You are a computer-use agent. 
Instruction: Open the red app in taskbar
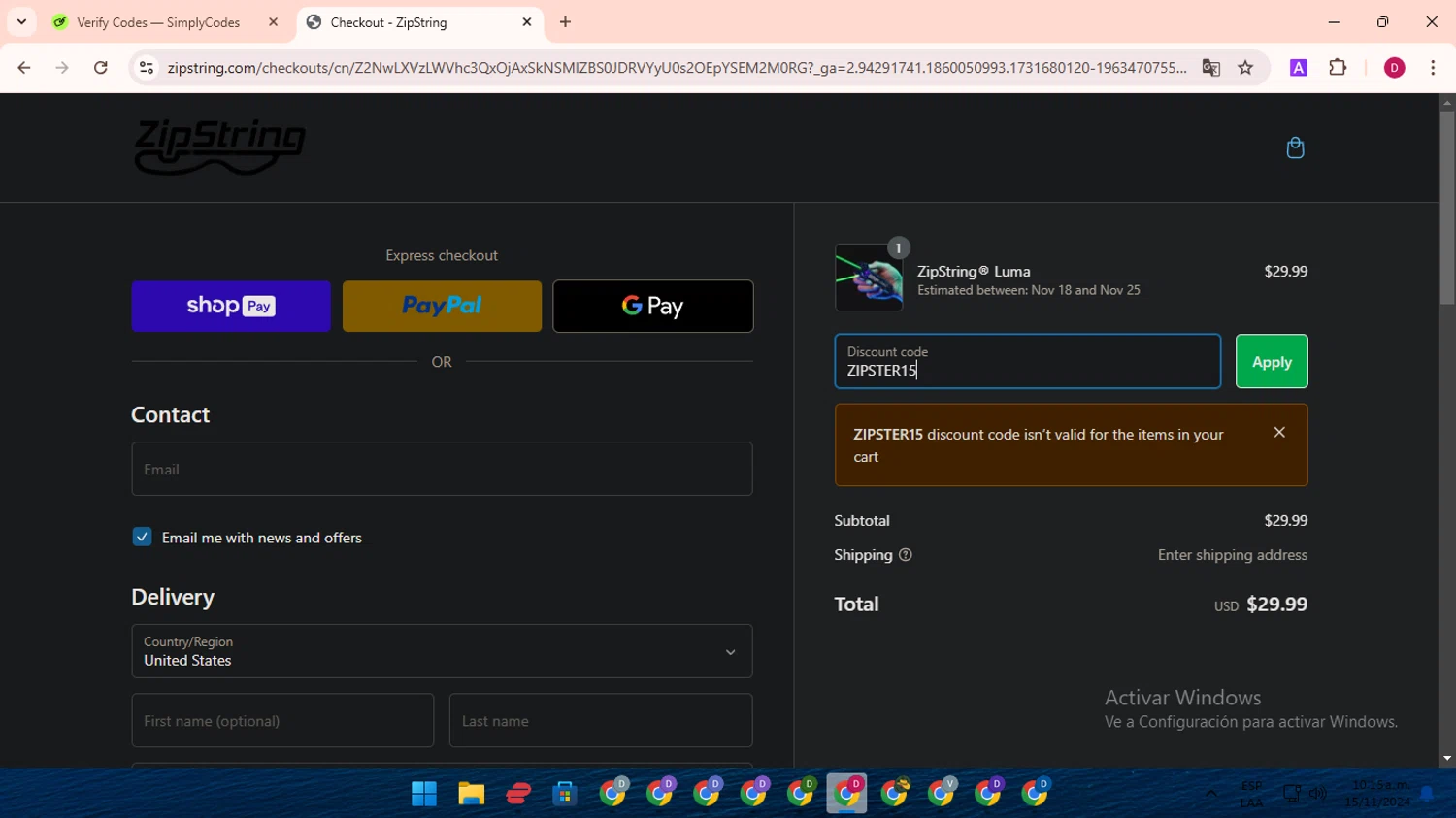point(518,794)
